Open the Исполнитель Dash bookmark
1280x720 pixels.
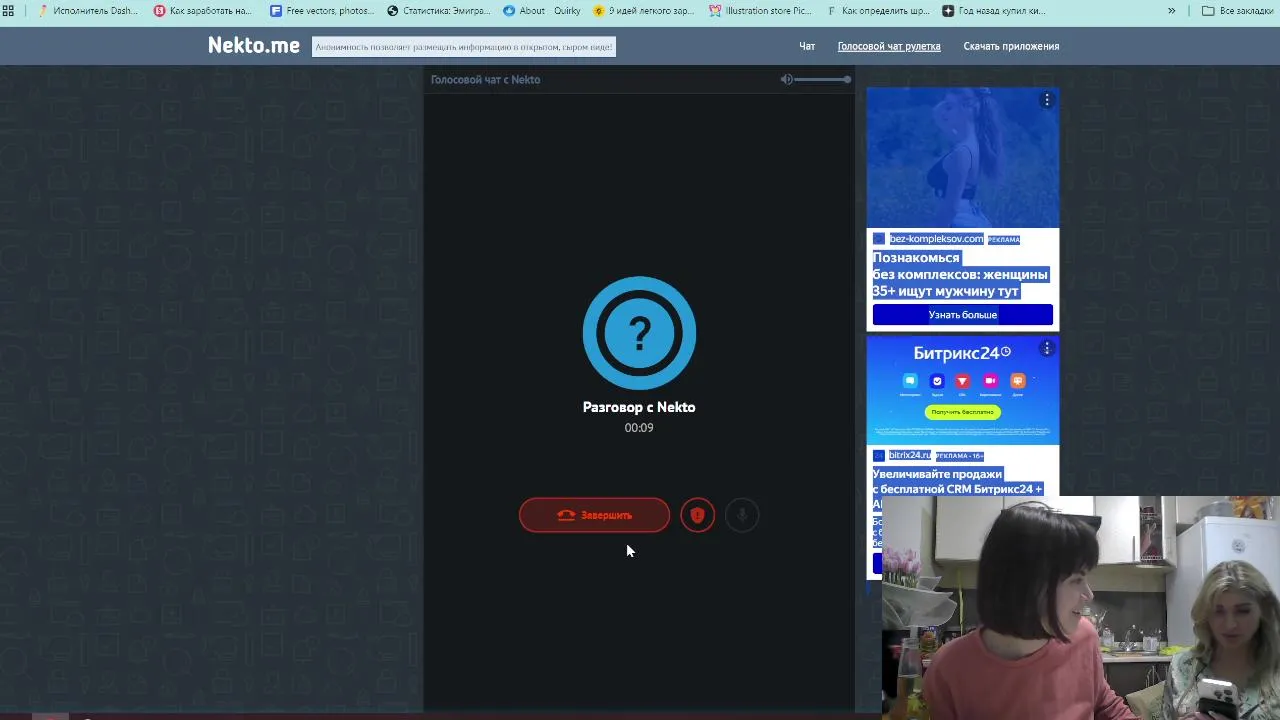[88, 11]
